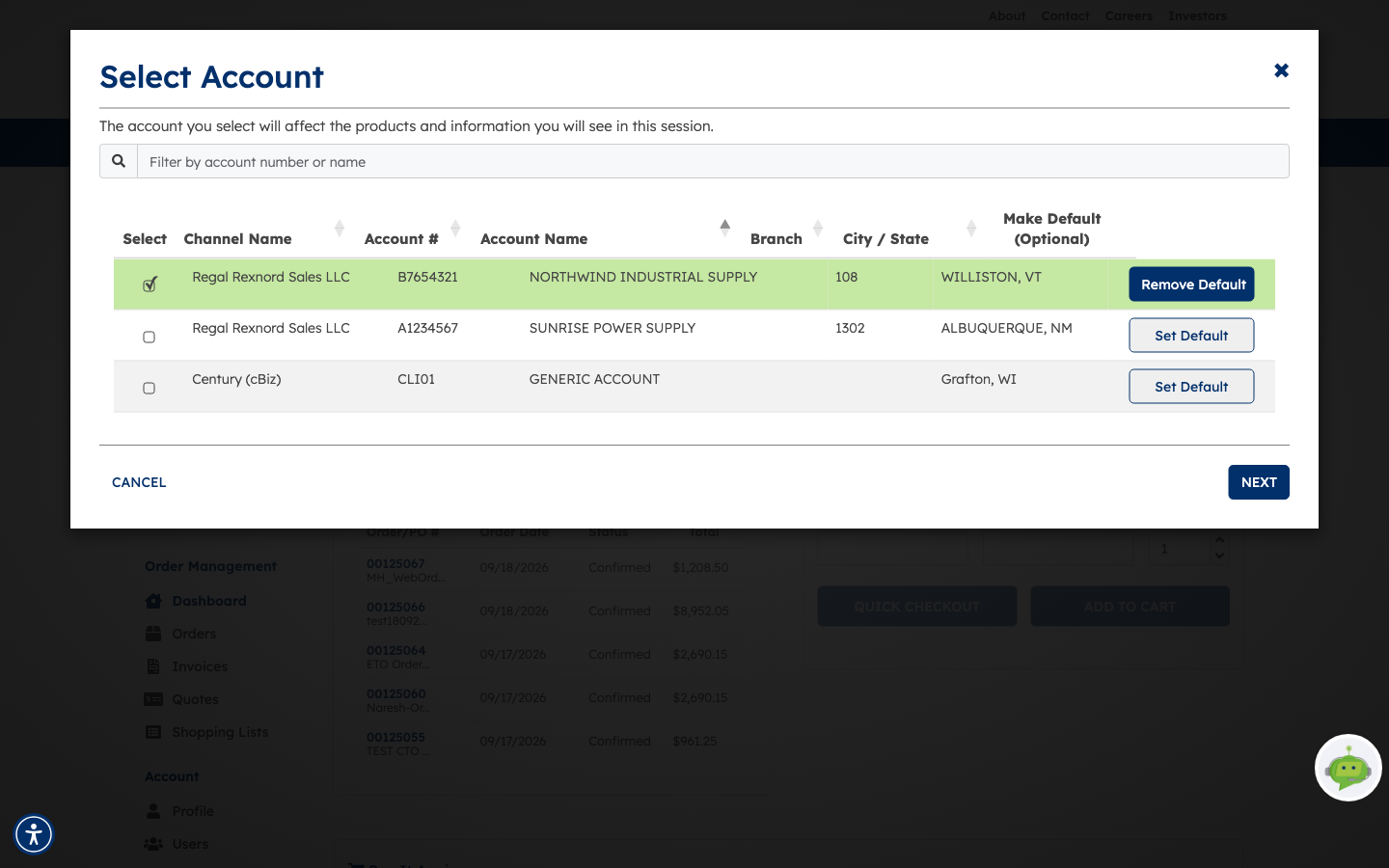Click WILLISTON, VT city cell

991,277
